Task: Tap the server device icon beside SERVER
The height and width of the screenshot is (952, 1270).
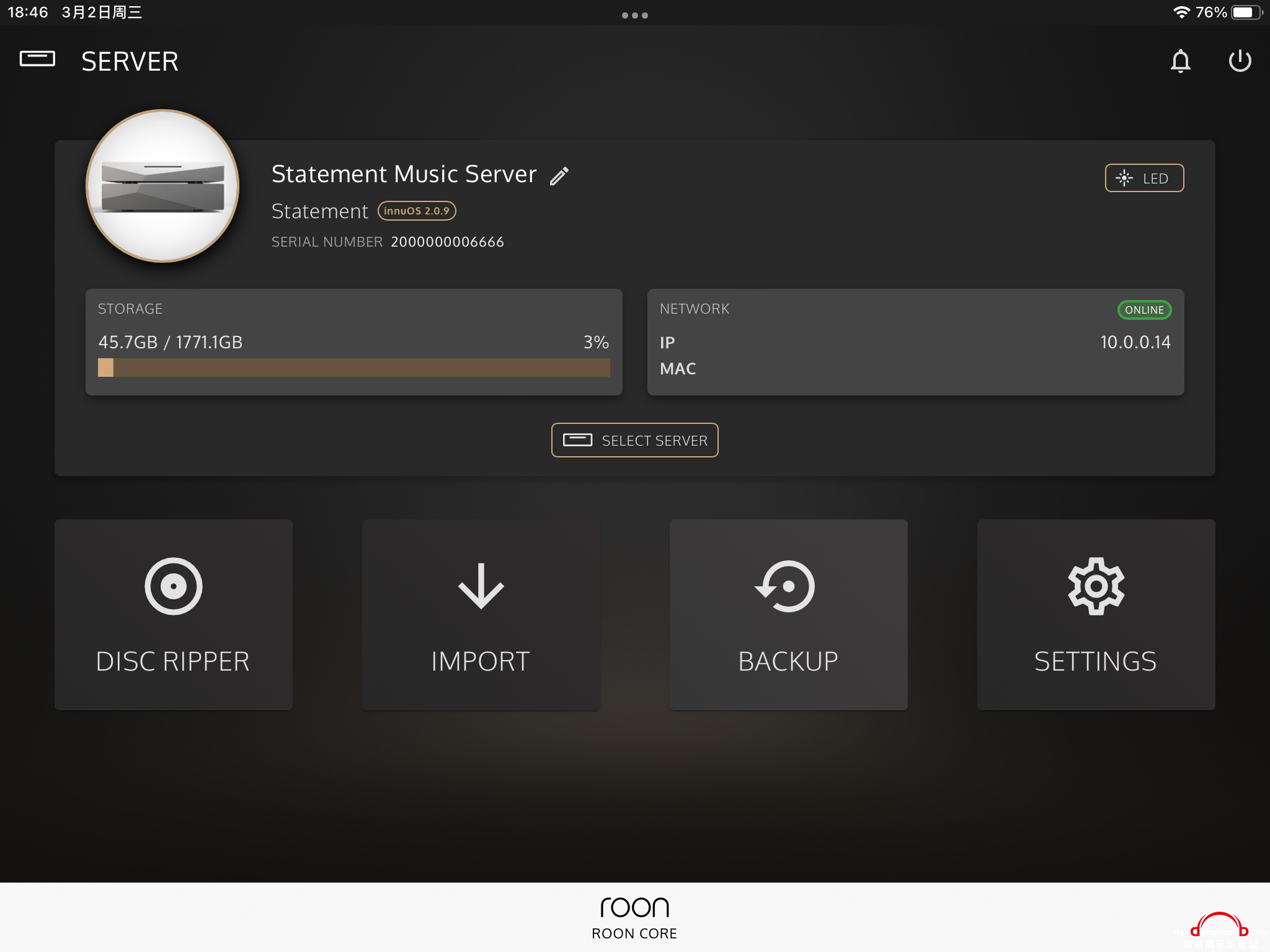Action: point(38,59)
